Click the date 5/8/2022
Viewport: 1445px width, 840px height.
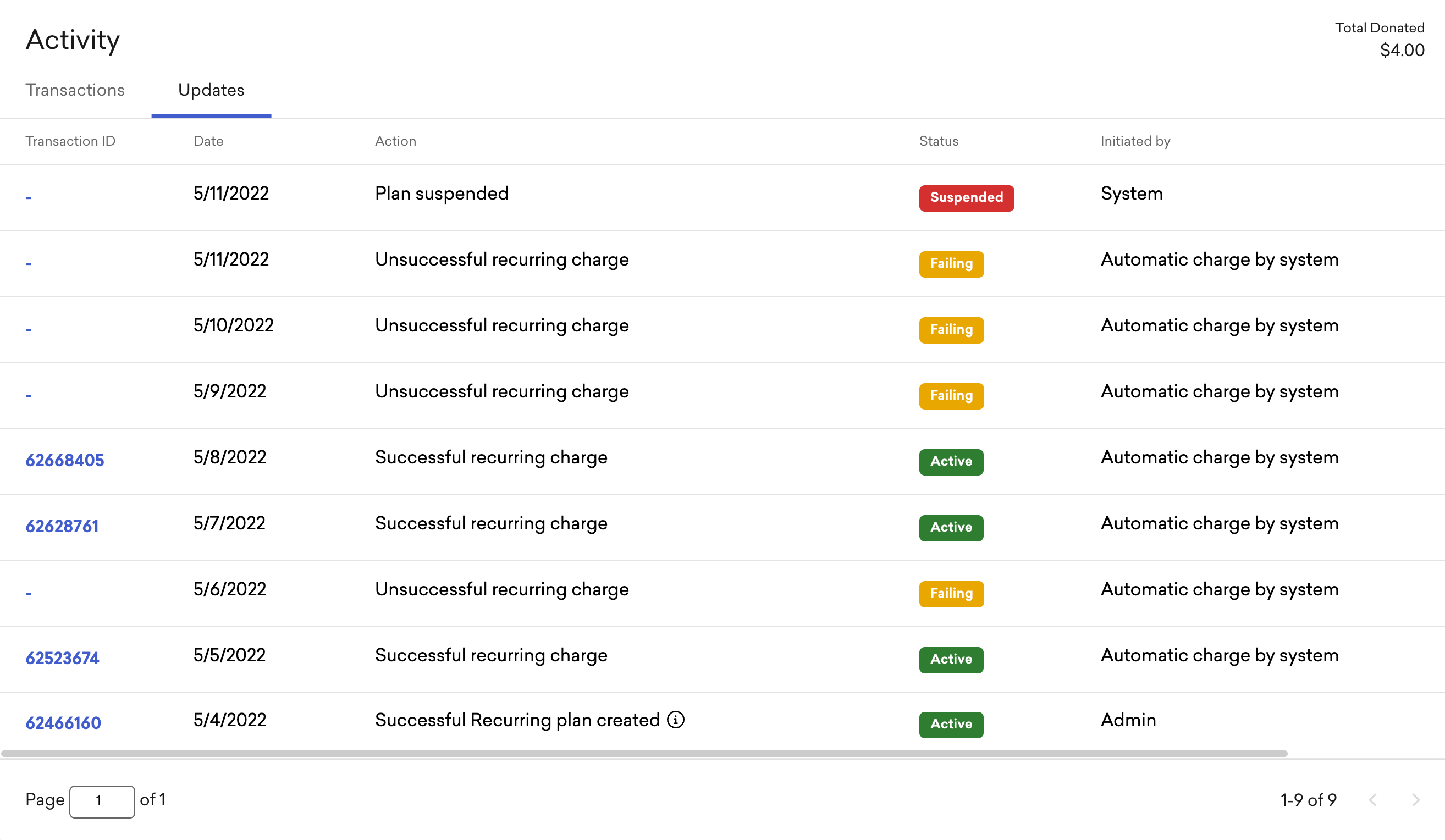tap(229, 457)
